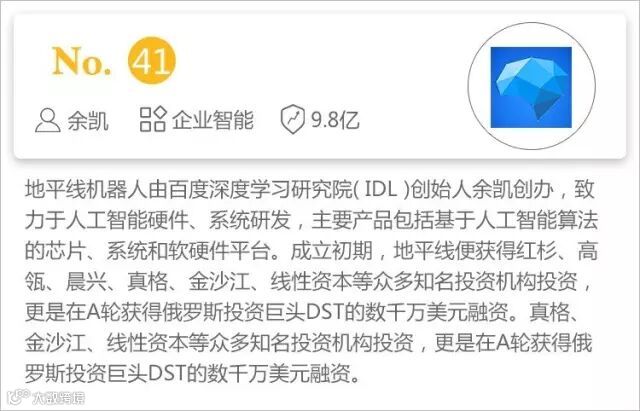Click the shield valuation icon beside 9.8亿

point(293,120)
